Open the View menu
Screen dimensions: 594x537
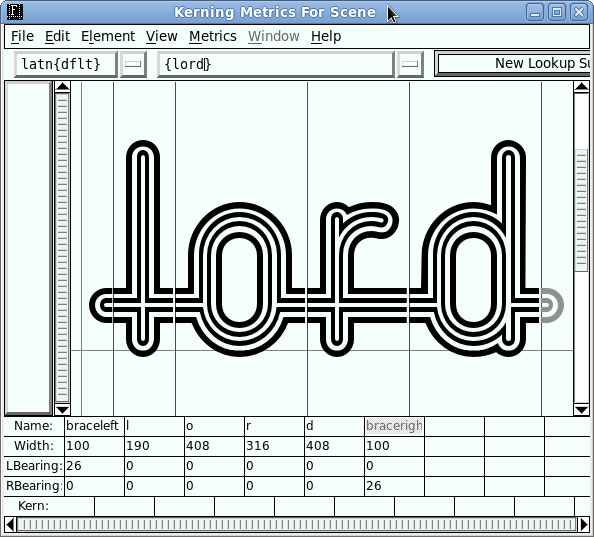pos(162,36)
